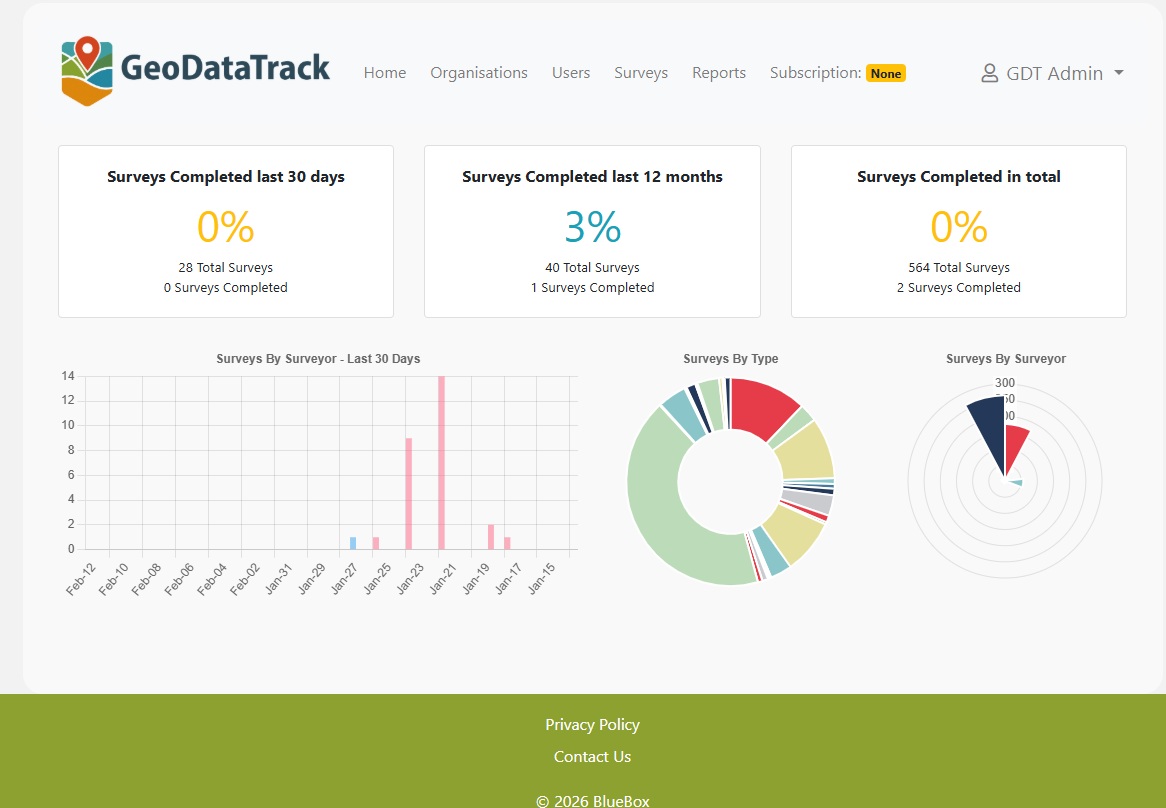Select Surveys in the top navigation
Screen dimensions: 1166x808
point(641,72)
